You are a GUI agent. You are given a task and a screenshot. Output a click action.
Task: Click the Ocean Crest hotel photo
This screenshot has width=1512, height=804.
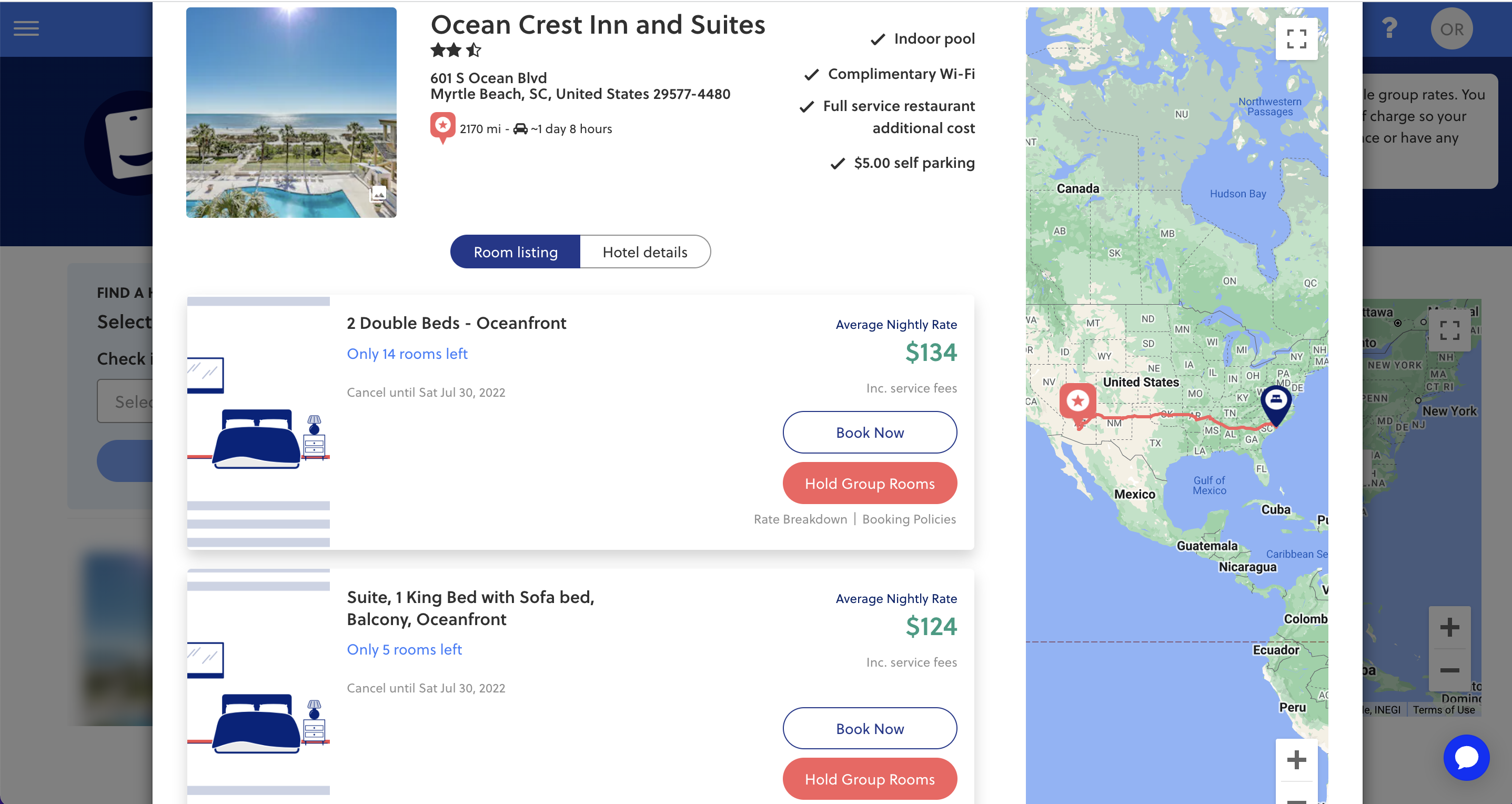tap(291, 112)
